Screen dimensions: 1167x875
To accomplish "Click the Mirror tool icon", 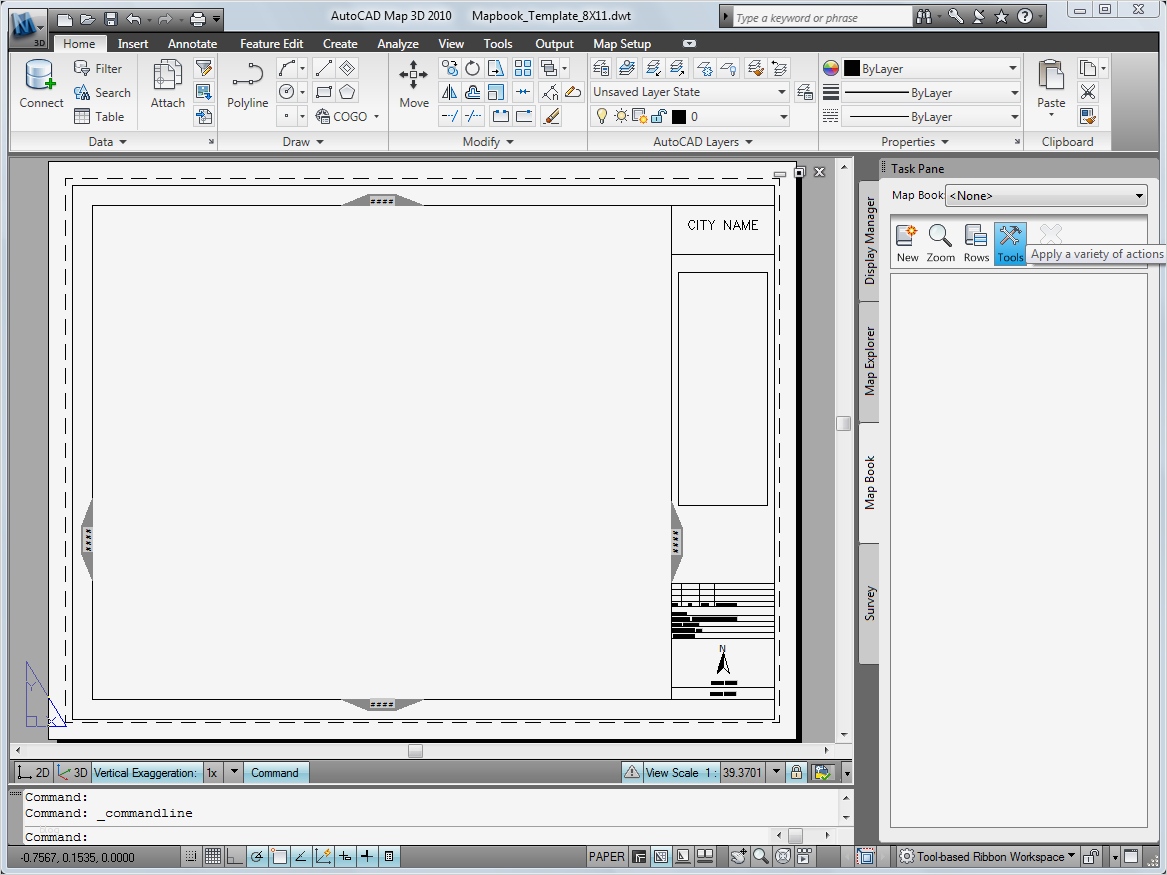I will [x=450, y=92].
